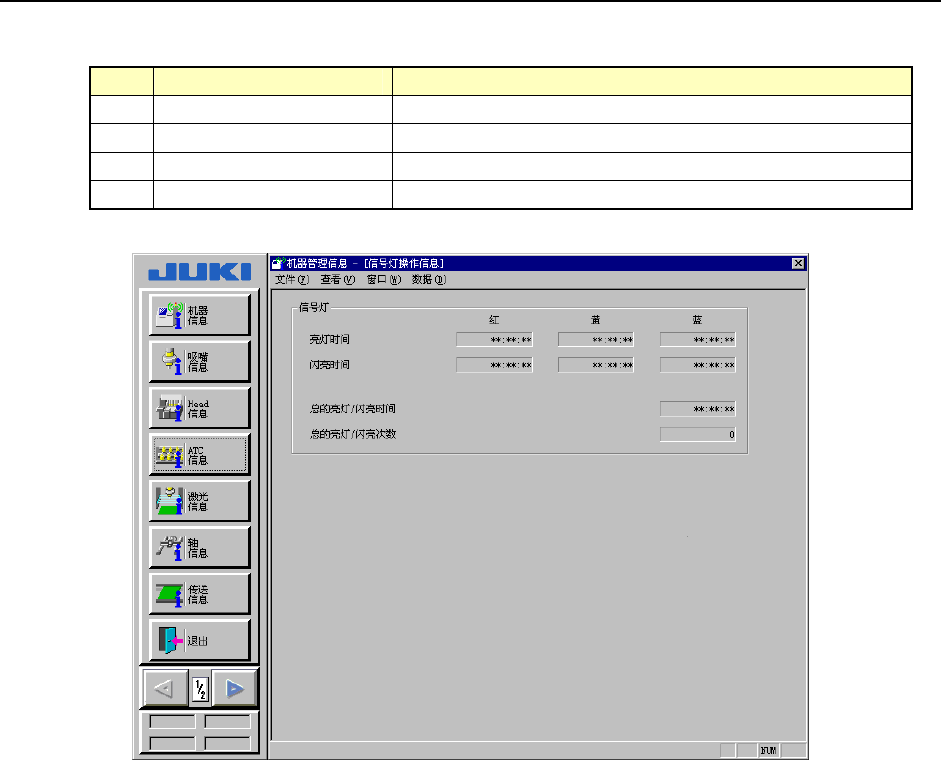Screen dimensions: 941x760
Task: Open the 轴信息 axis info button
Action: 199,547
